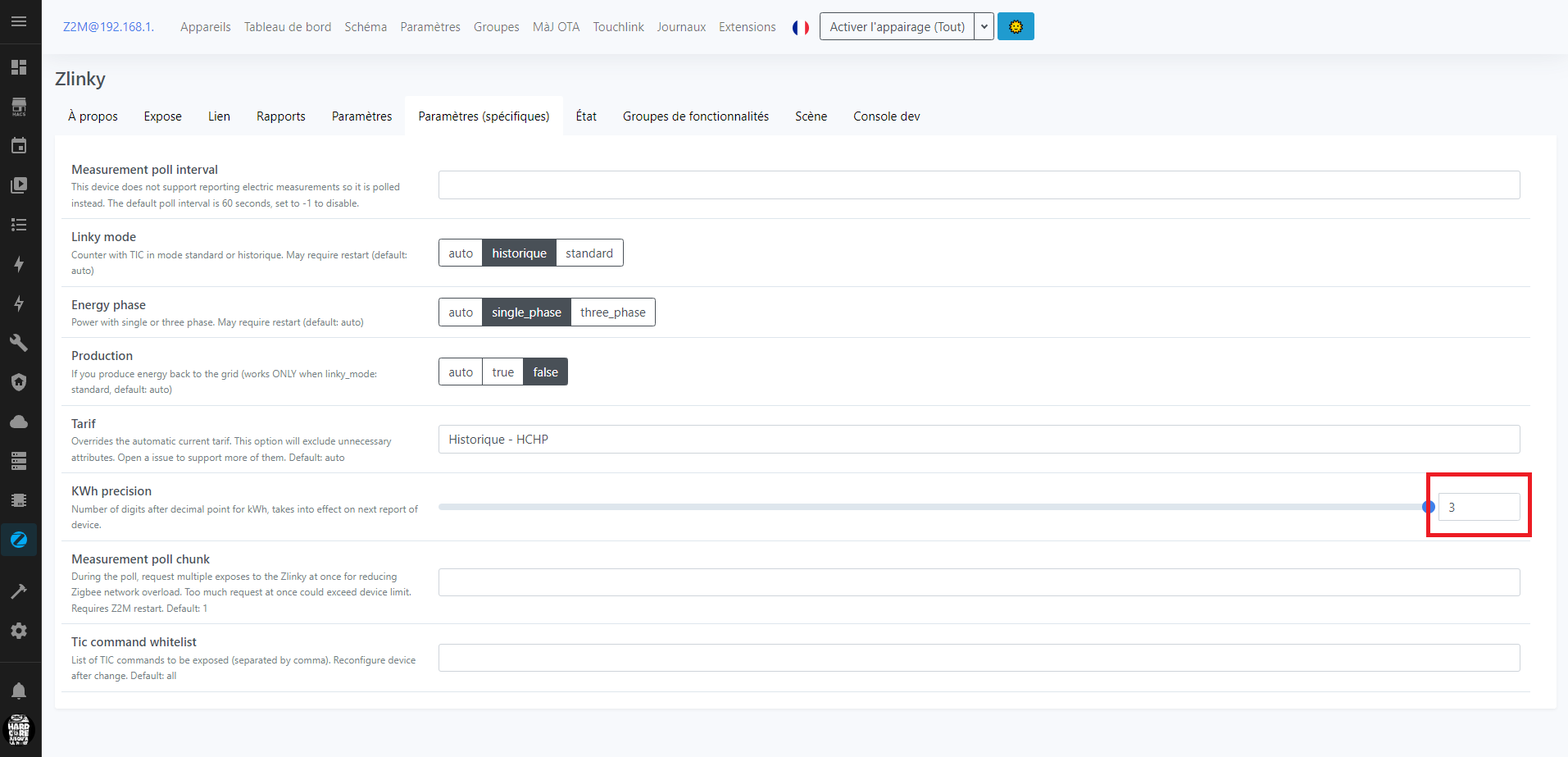
Task: Set Energy phase to auto
Action: 461,312
